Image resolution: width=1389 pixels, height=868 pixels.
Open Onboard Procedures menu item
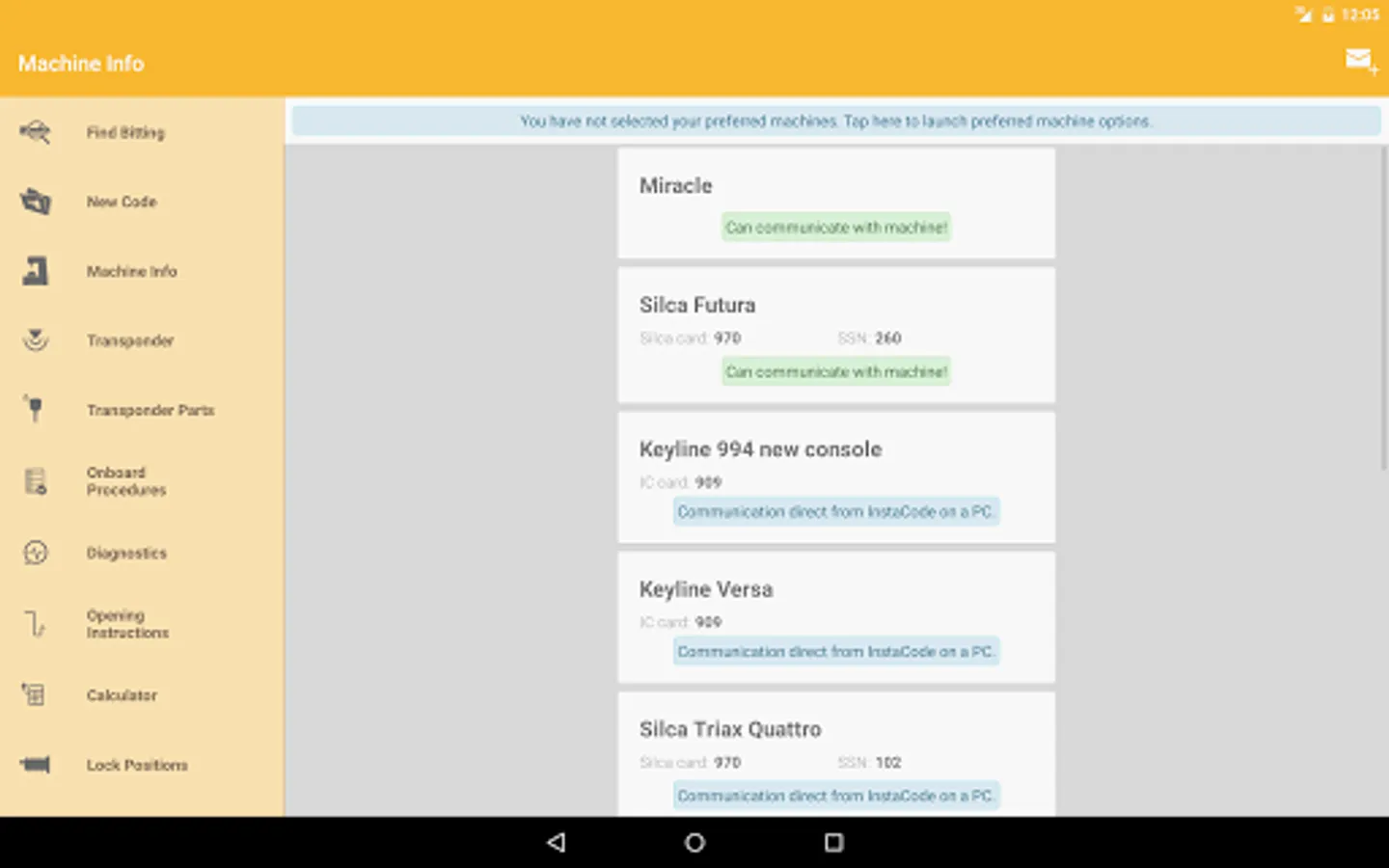click(142, 480)
